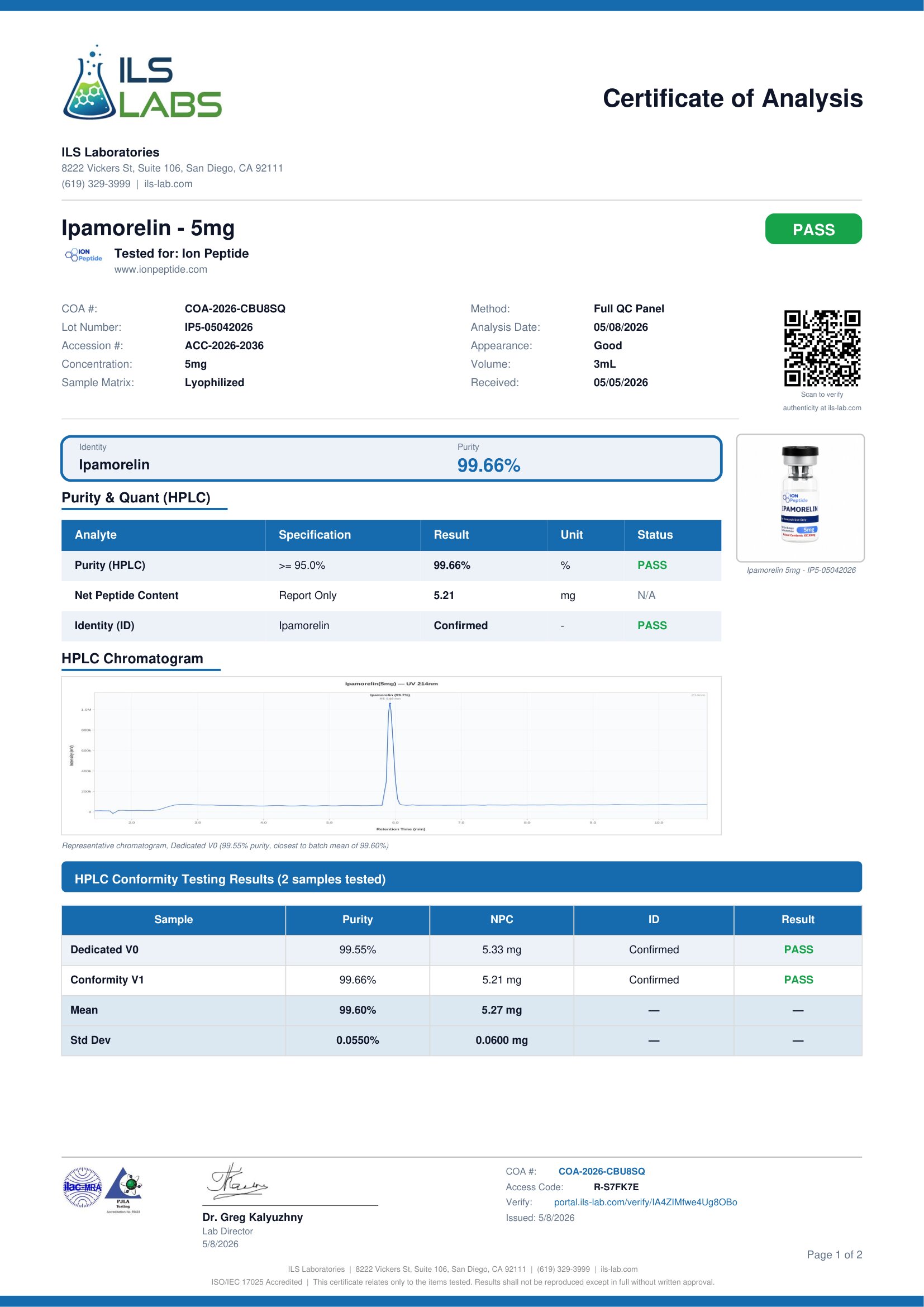Click PASS result for Conformity V1
The image size is (924, 1307).
click(x=798, y=980)
